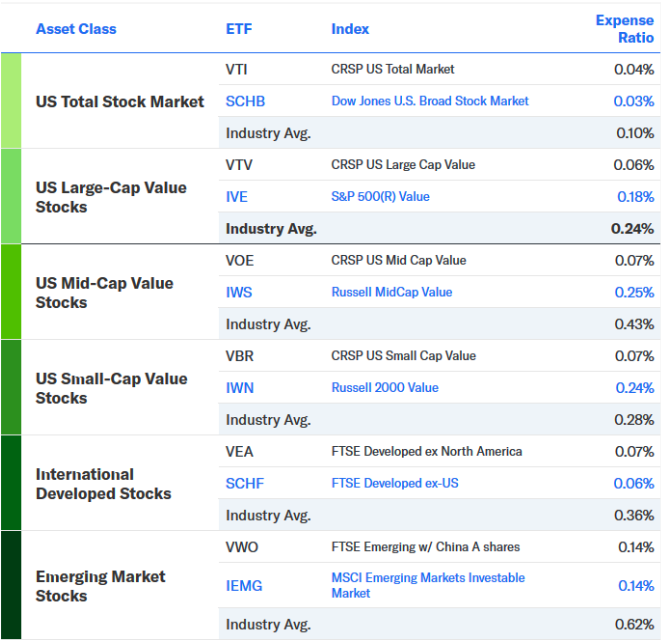The image size is (661, 640).
Task: Click IVE's 0.18% expense ratio
Action: pos(635,196)
